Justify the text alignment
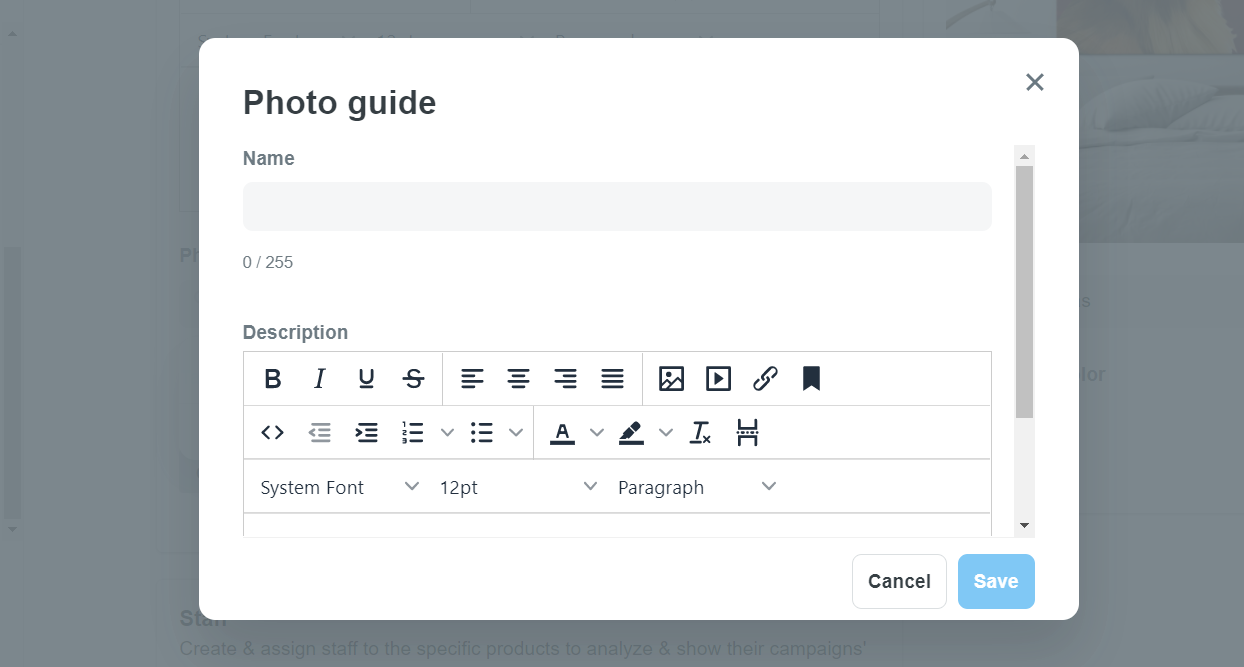 [x=613, y=379]
